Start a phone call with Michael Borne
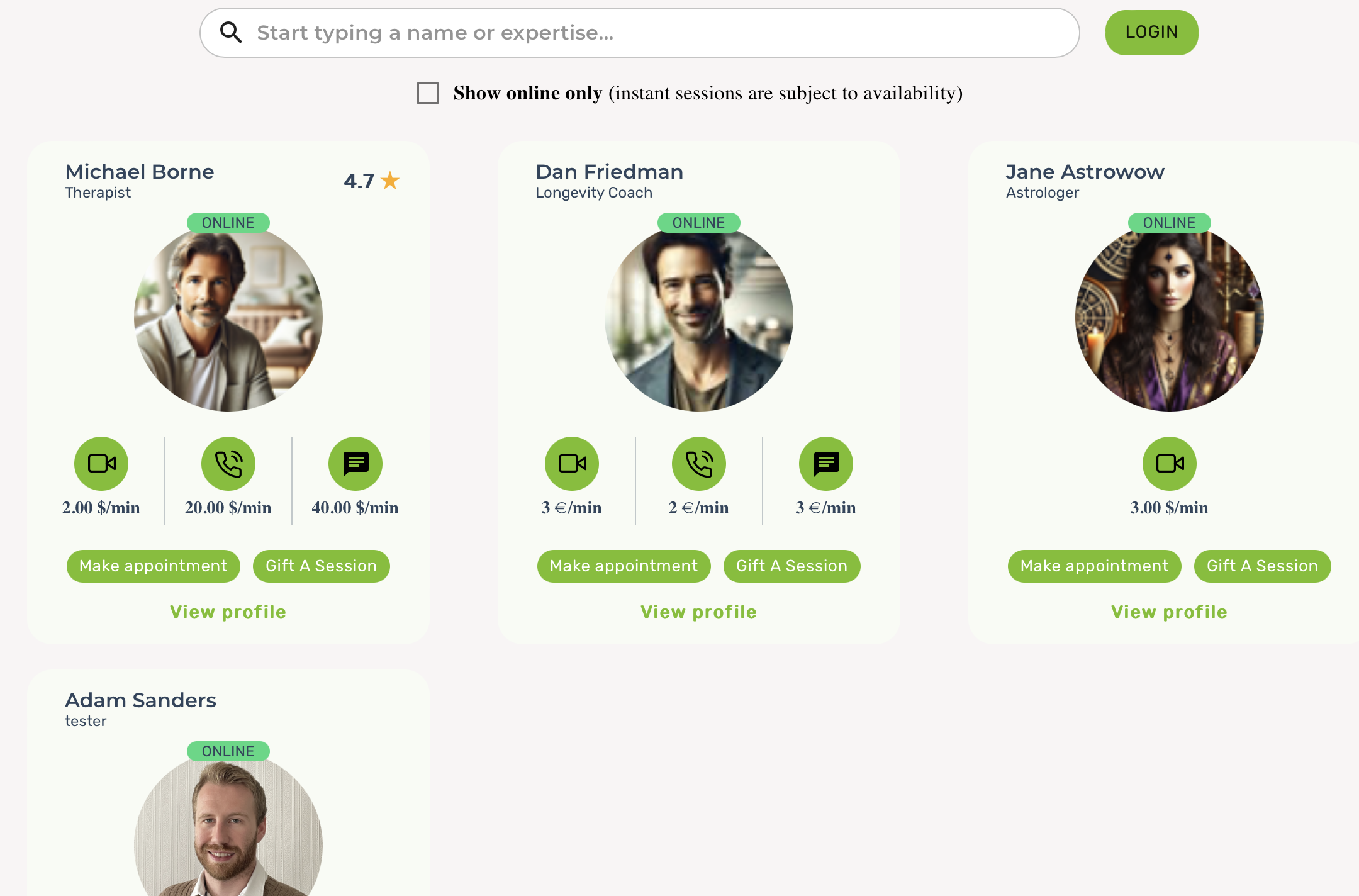This screenshot has height=896, width=1359. (x=228, y=464)
